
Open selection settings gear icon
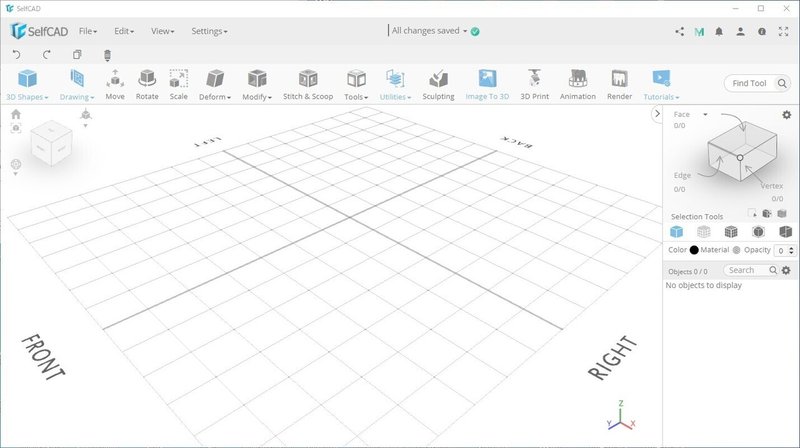787,115
